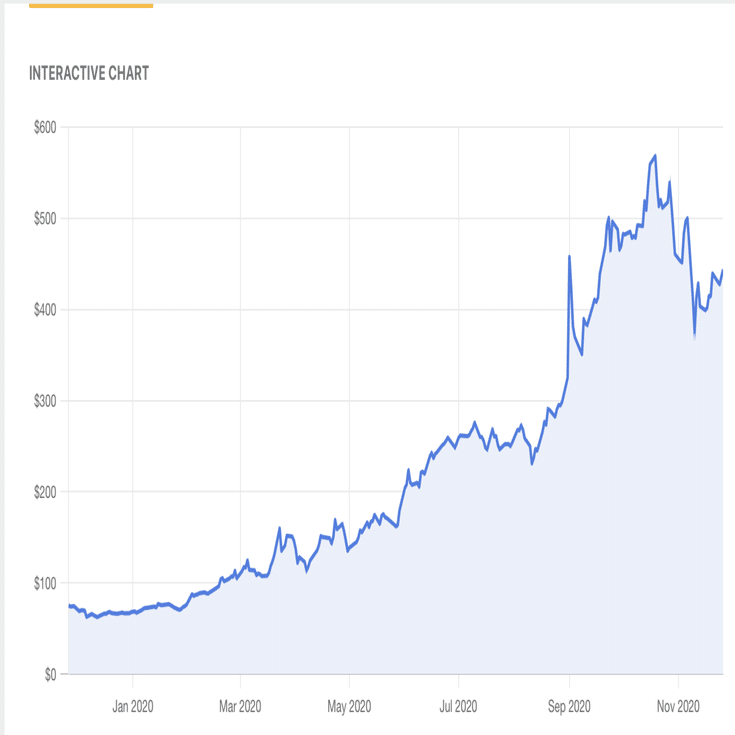
Task: Click the sharp price spike at Sep 2020
Action: tap(569, 257)
